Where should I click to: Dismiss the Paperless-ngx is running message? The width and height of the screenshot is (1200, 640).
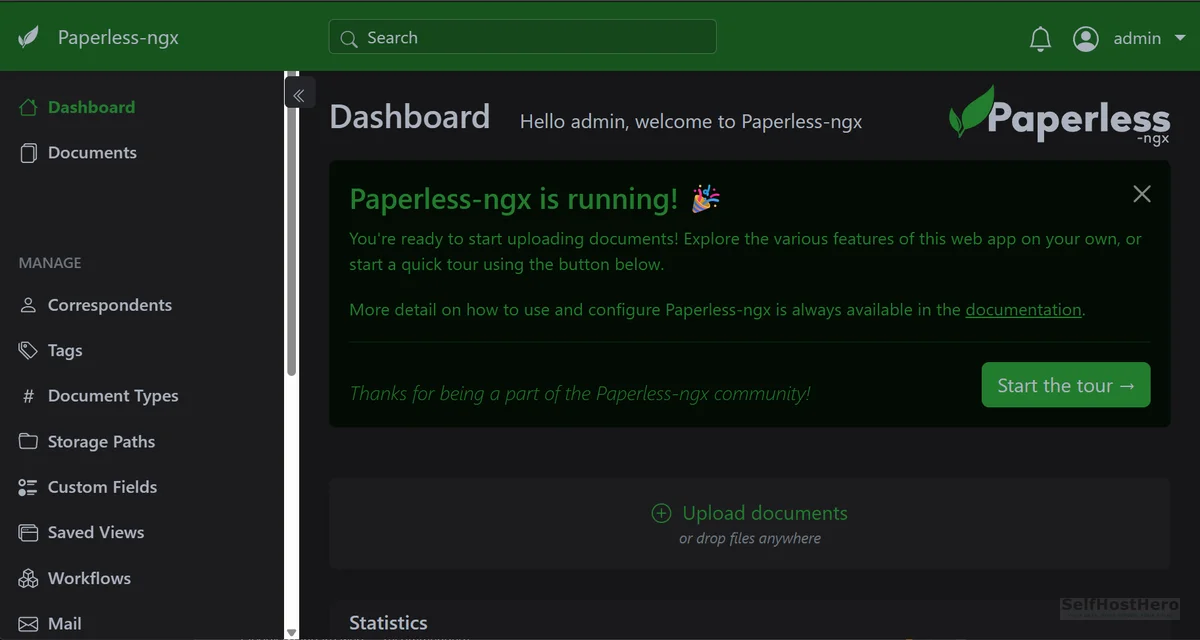click(1141, 193)
